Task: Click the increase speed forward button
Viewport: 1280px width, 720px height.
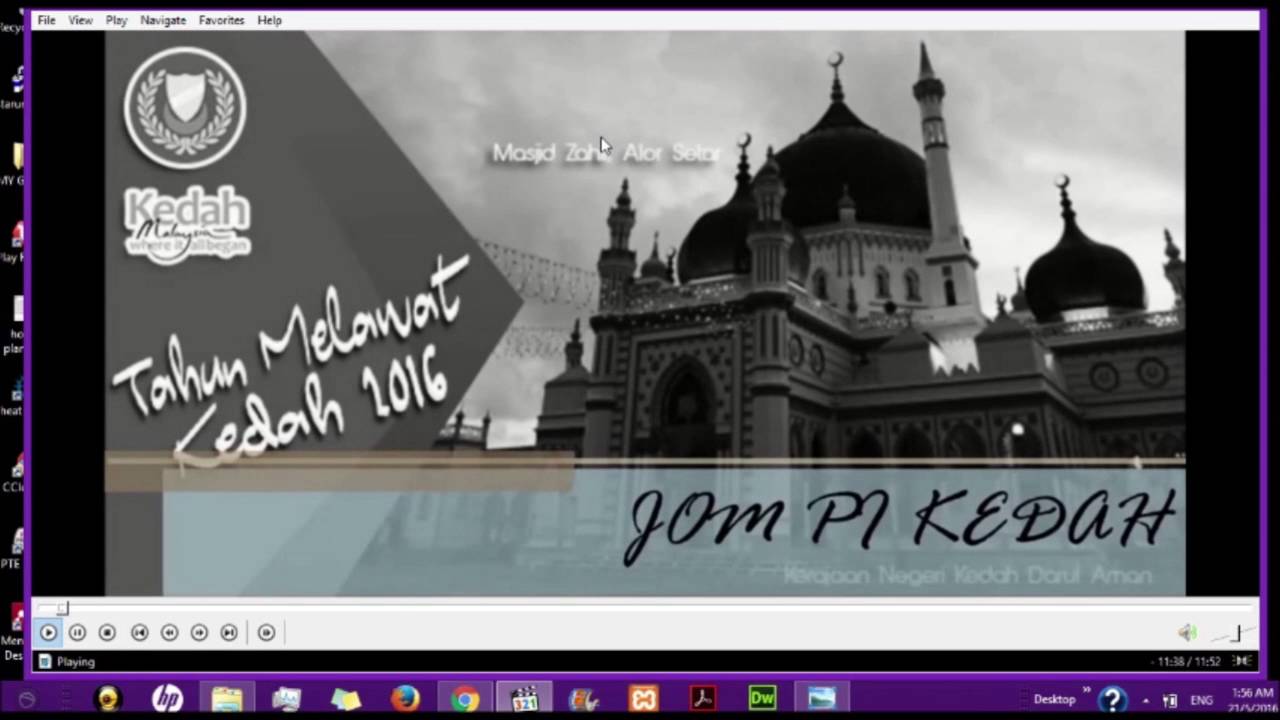Action: tap(199, 632)
